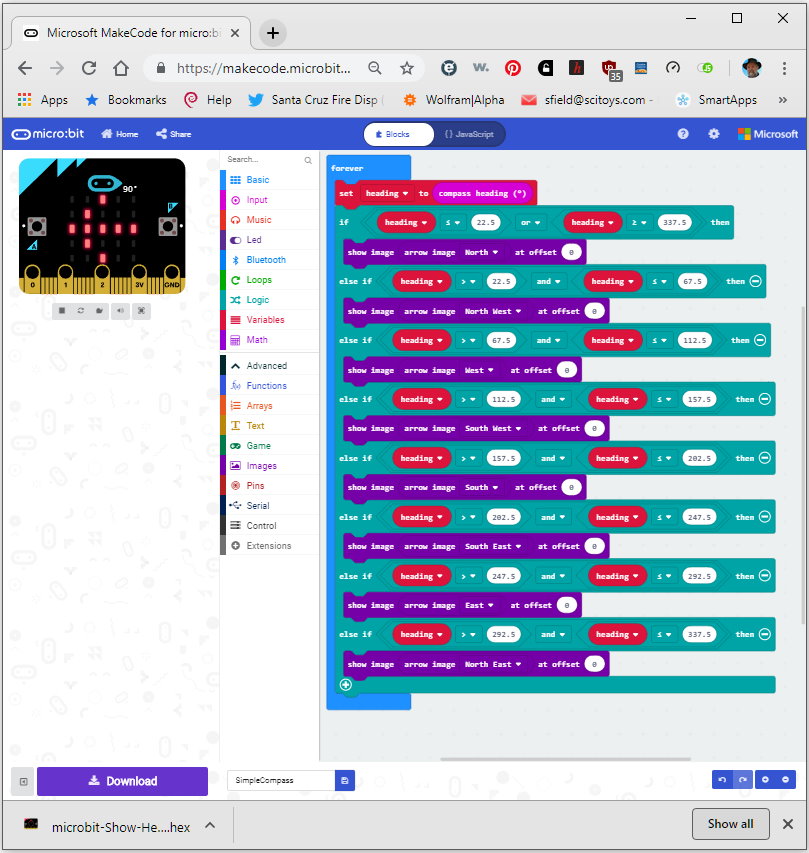Open the arrow image North dropdown
809x853 pixels.
tap(482, 252)
